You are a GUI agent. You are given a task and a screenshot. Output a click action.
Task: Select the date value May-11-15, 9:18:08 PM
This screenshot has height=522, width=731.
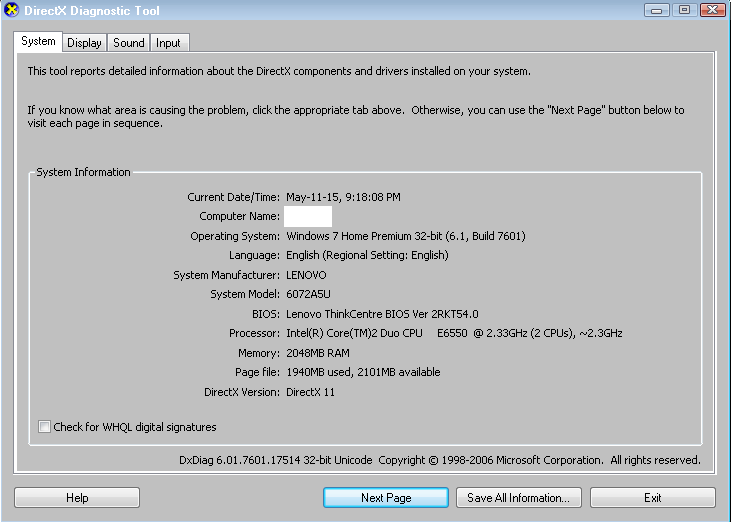click(343, 197)
